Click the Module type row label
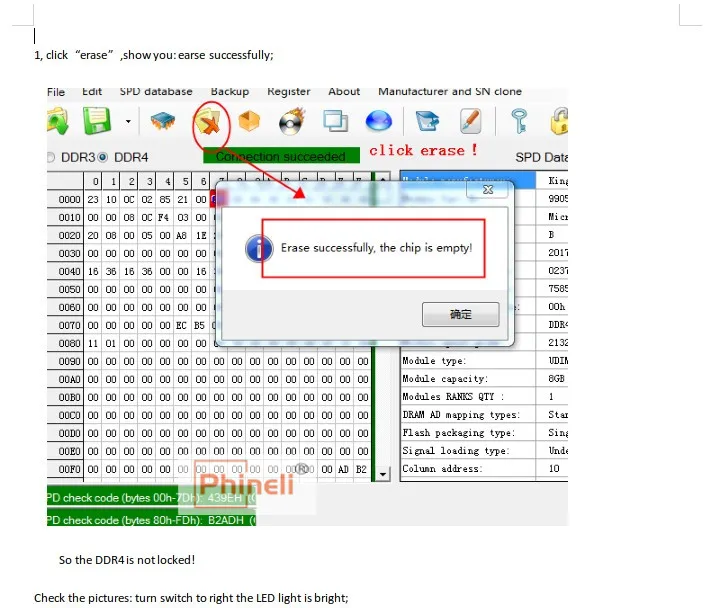 click(x=434, y=361)
